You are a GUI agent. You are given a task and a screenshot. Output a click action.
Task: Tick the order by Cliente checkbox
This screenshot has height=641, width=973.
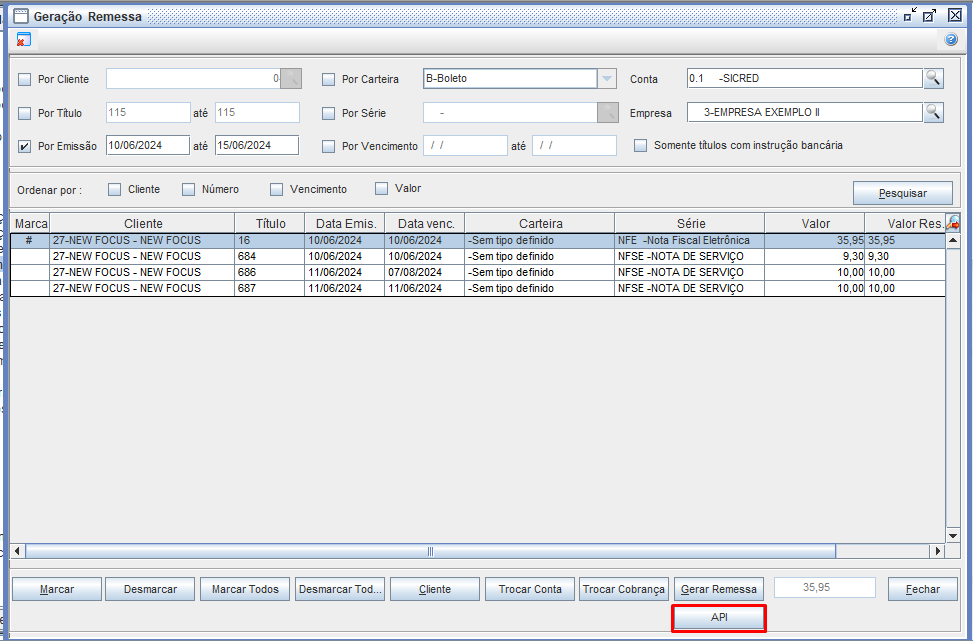point(114,189)
